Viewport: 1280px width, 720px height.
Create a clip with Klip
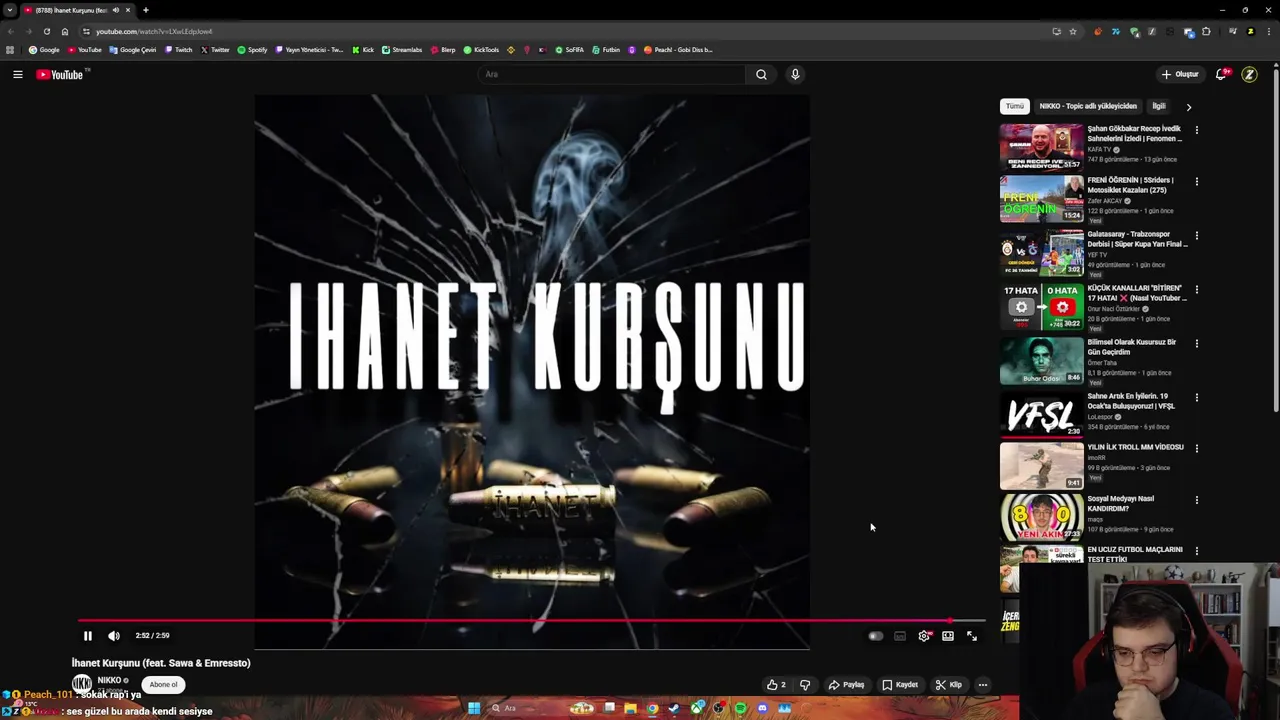(949, 685)
